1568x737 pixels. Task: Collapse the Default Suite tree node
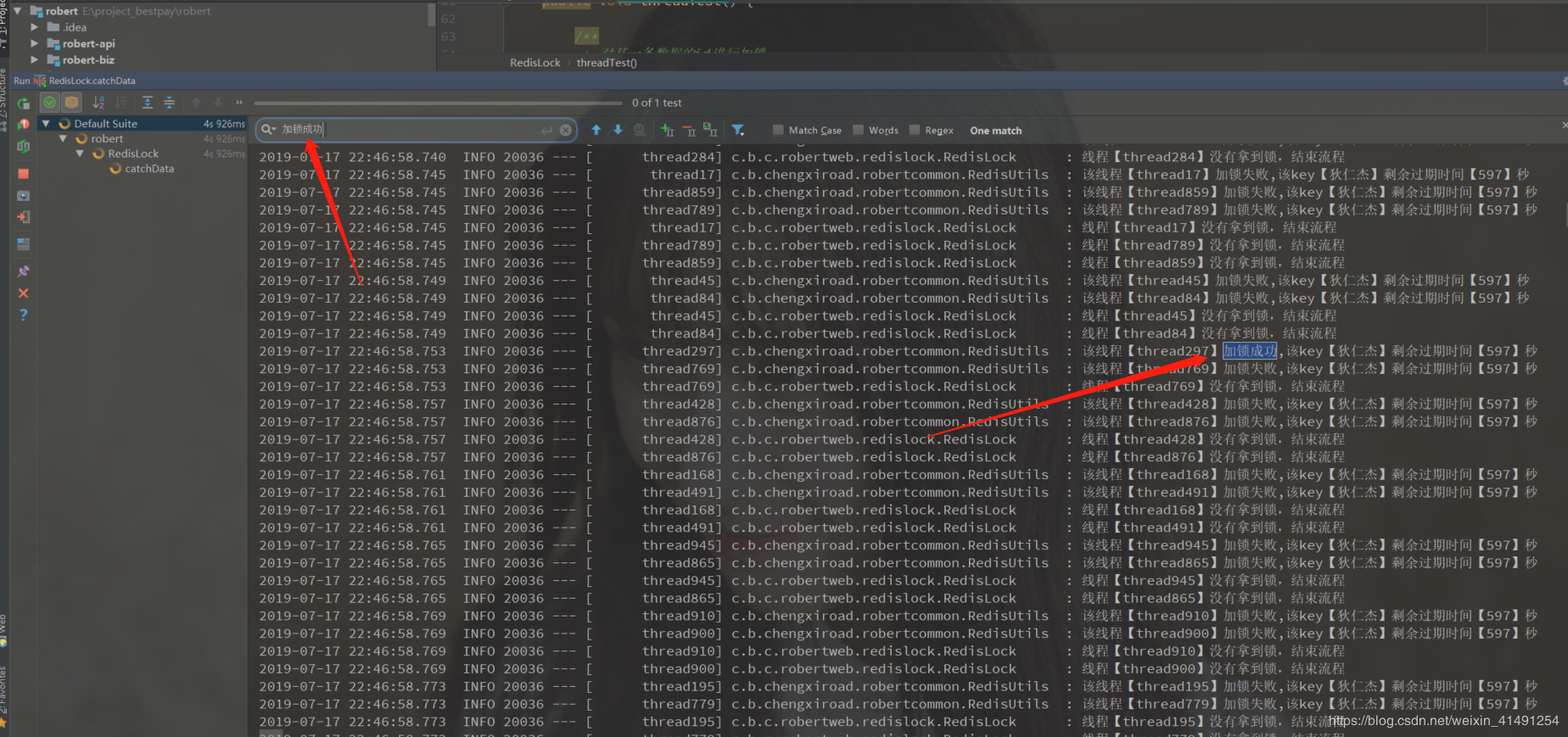coord(47,124)
